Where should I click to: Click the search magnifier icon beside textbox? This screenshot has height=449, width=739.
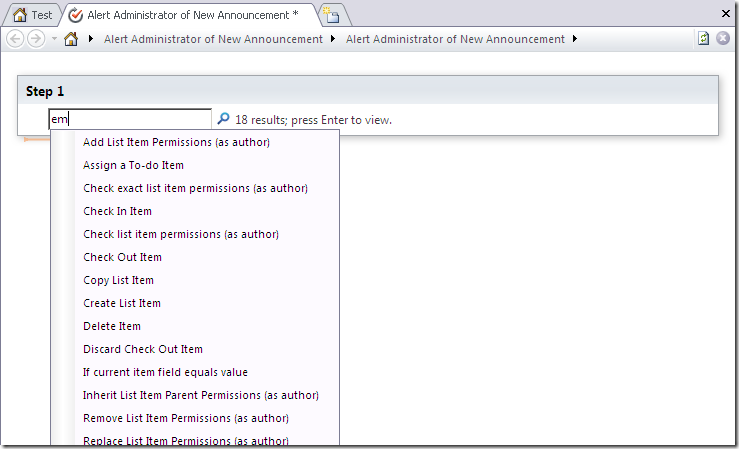223,119
